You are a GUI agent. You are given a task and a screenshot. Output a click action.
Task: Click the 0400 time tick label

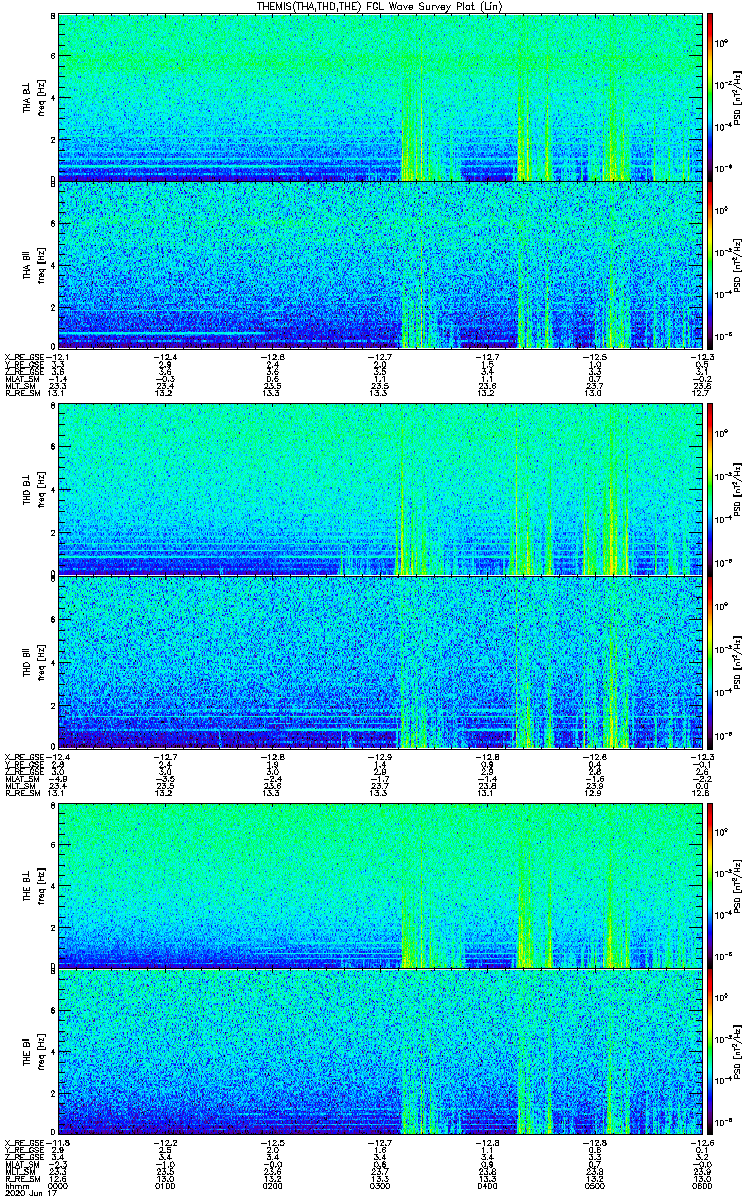[x=487, y=1184]
